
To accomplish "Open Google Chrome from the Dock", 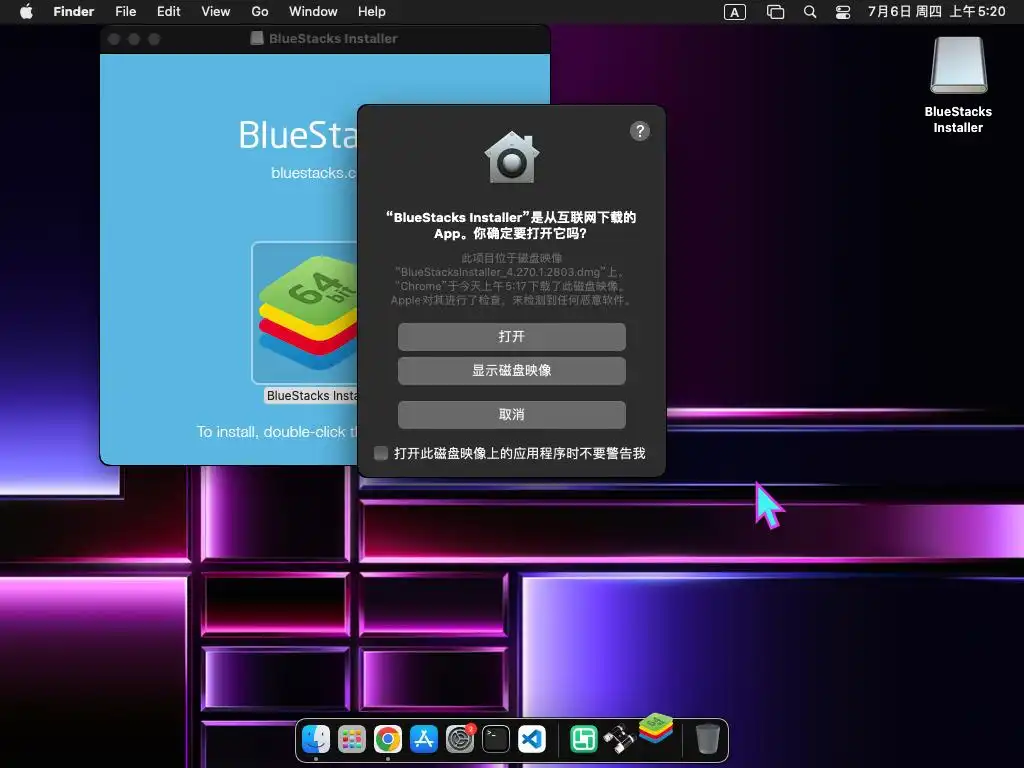I will [388, 739].
